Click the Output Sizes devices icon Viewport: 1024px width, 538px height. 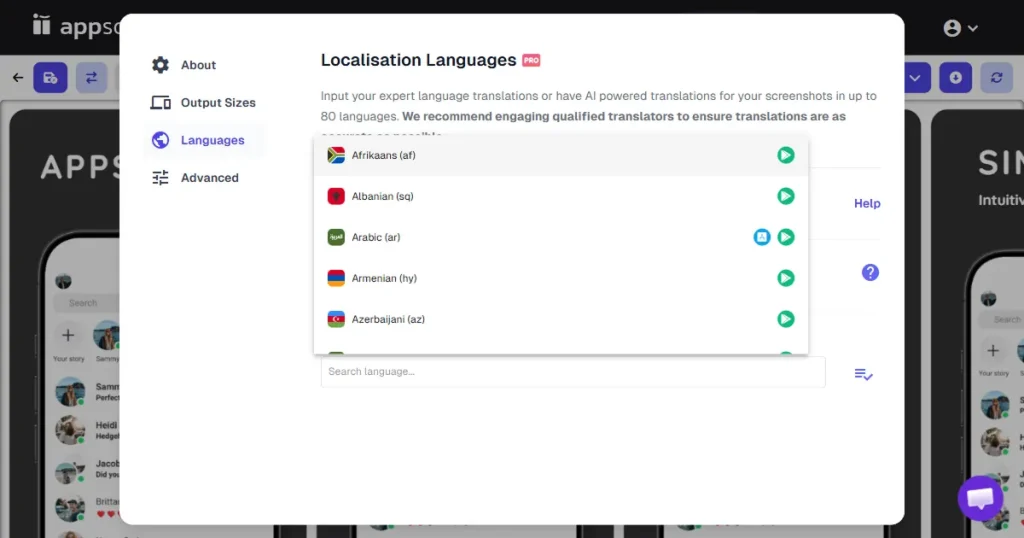point(160,103)
